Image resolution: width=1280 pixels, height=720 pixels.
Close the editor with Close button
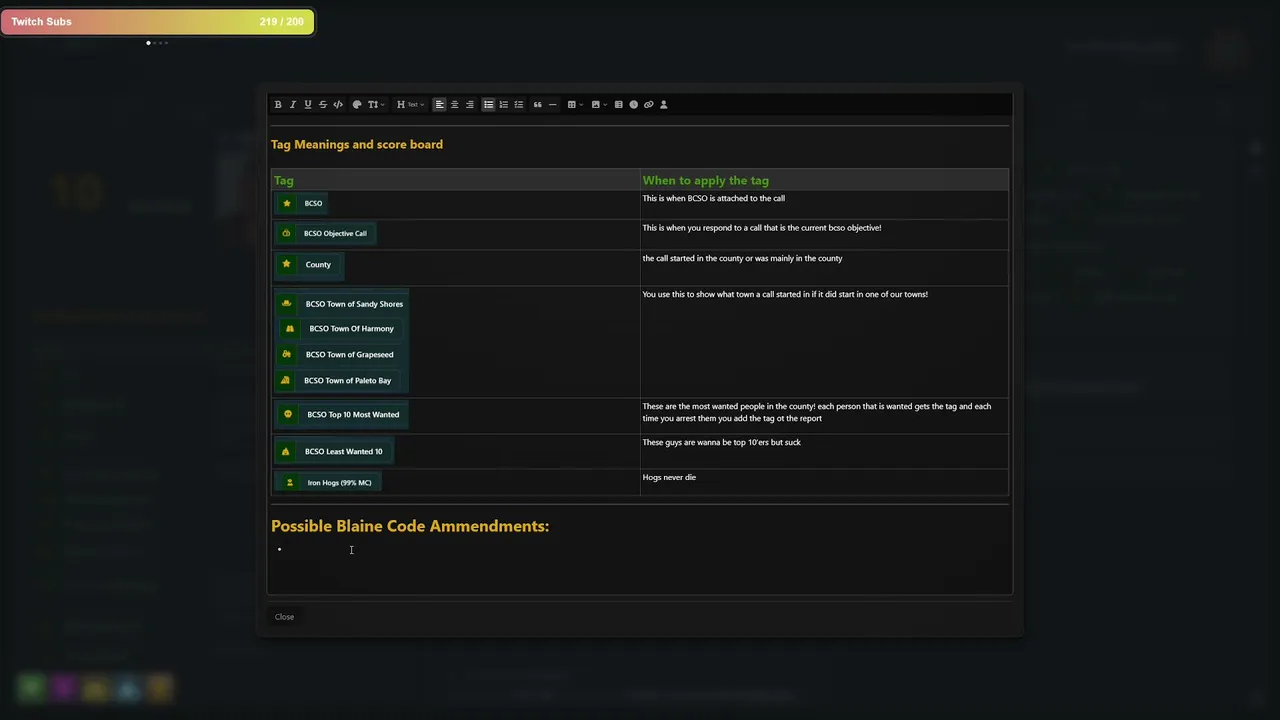(284, 617)
